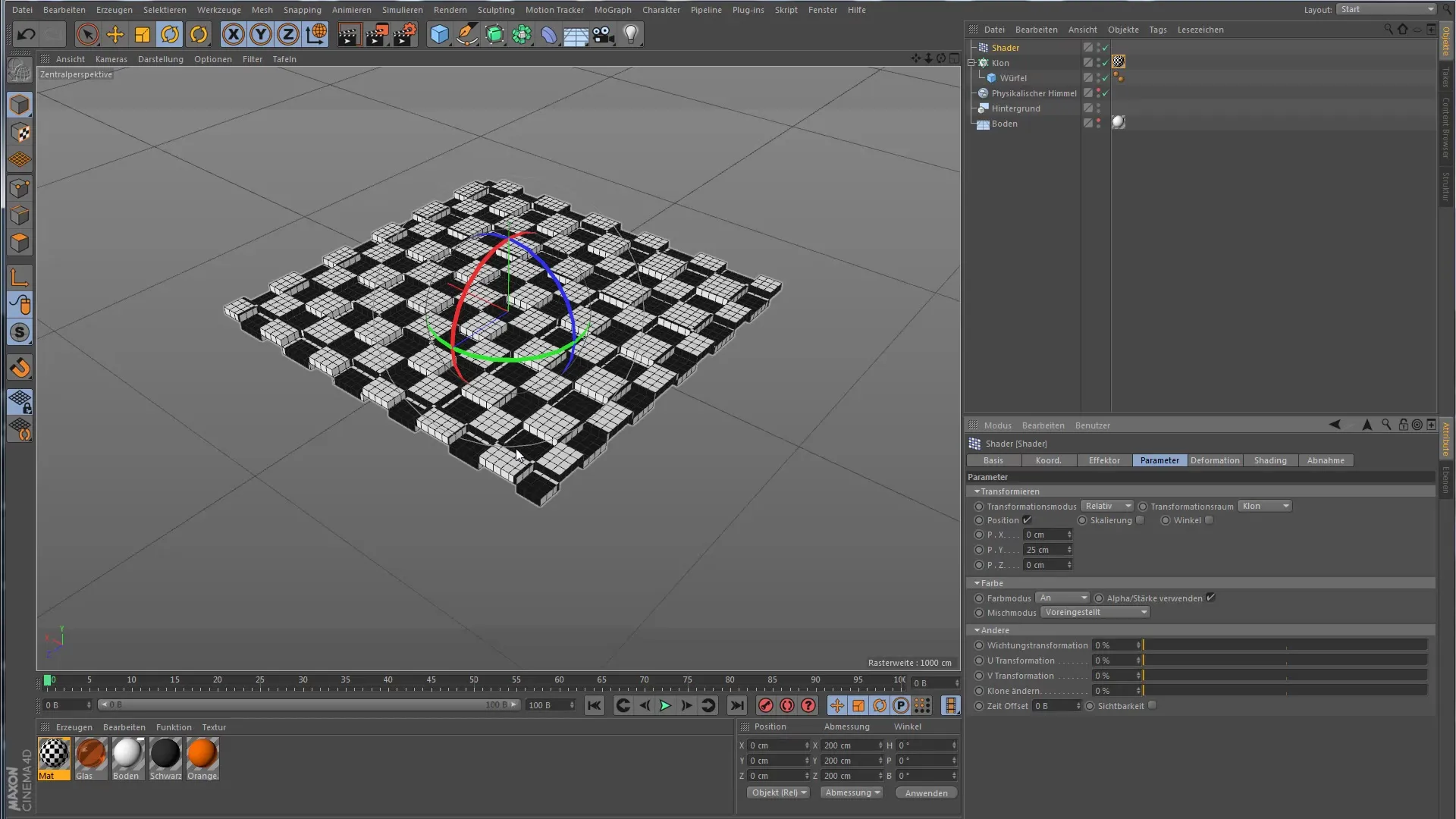Image resolution: width=1456 pixels, height=819 pixels.
Task: Open the Transformationsraum Klon dropdown
Action: coord(1265,506)
